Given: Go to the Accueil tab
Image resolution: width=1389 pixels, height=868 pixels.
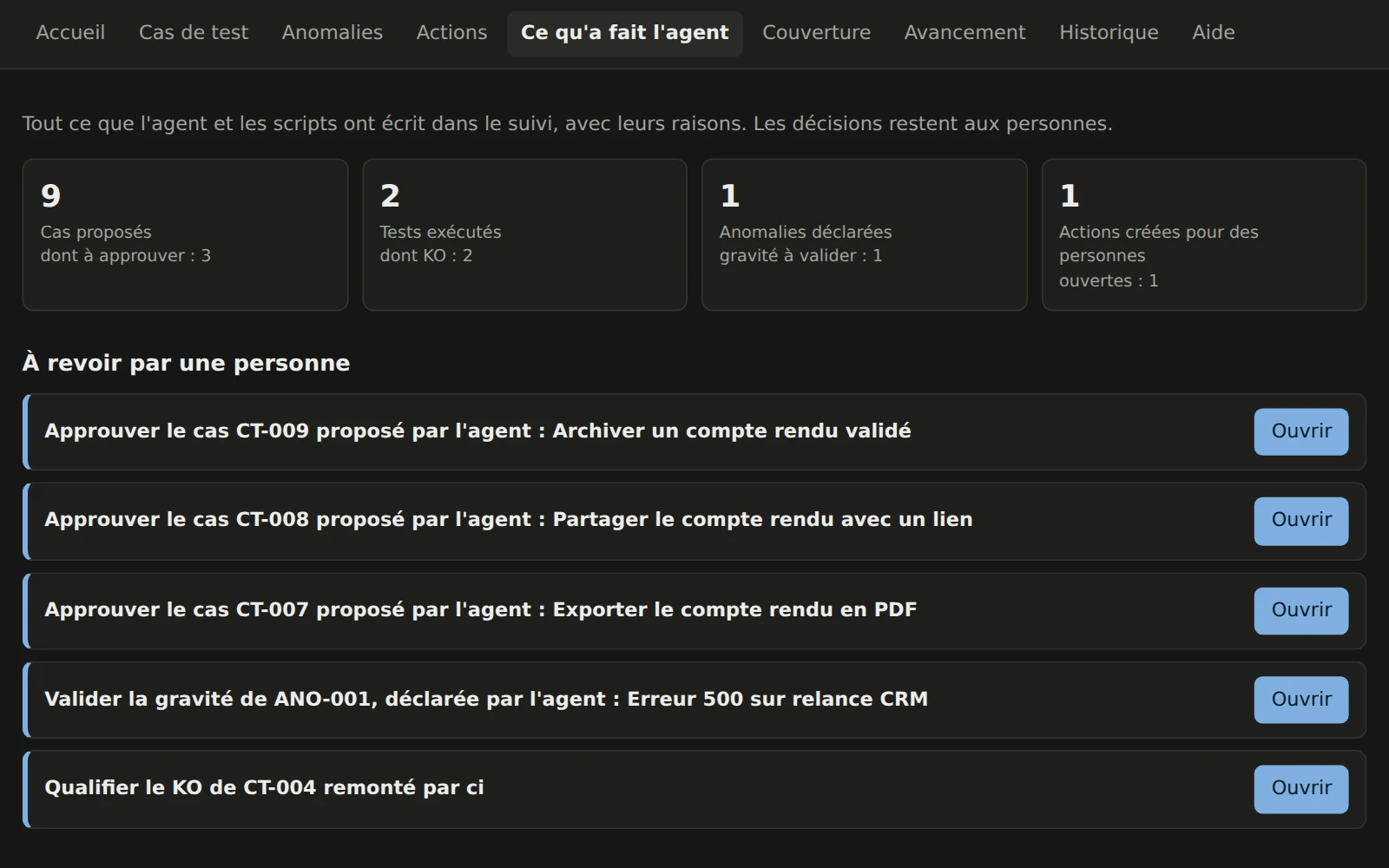Looking at the screenshot, I should click(x=70, y=33).
